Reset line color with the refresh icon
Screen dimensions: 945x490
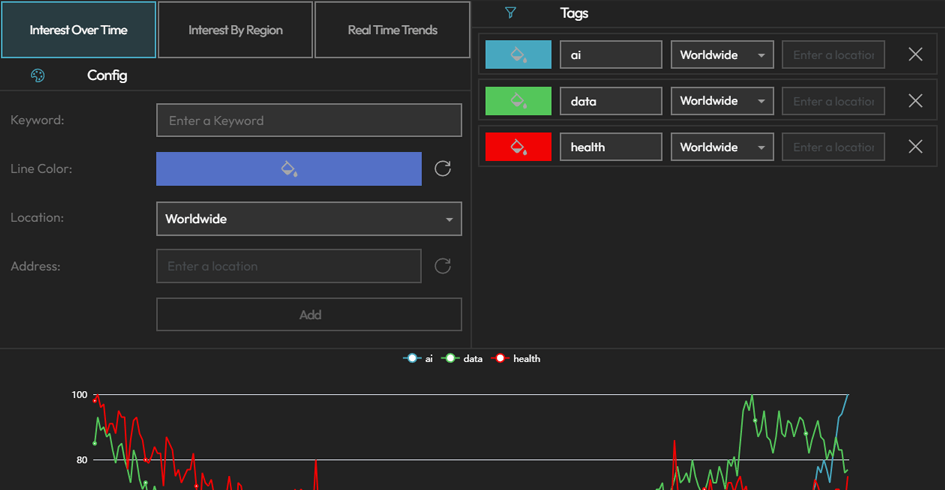tap(443, 169)
